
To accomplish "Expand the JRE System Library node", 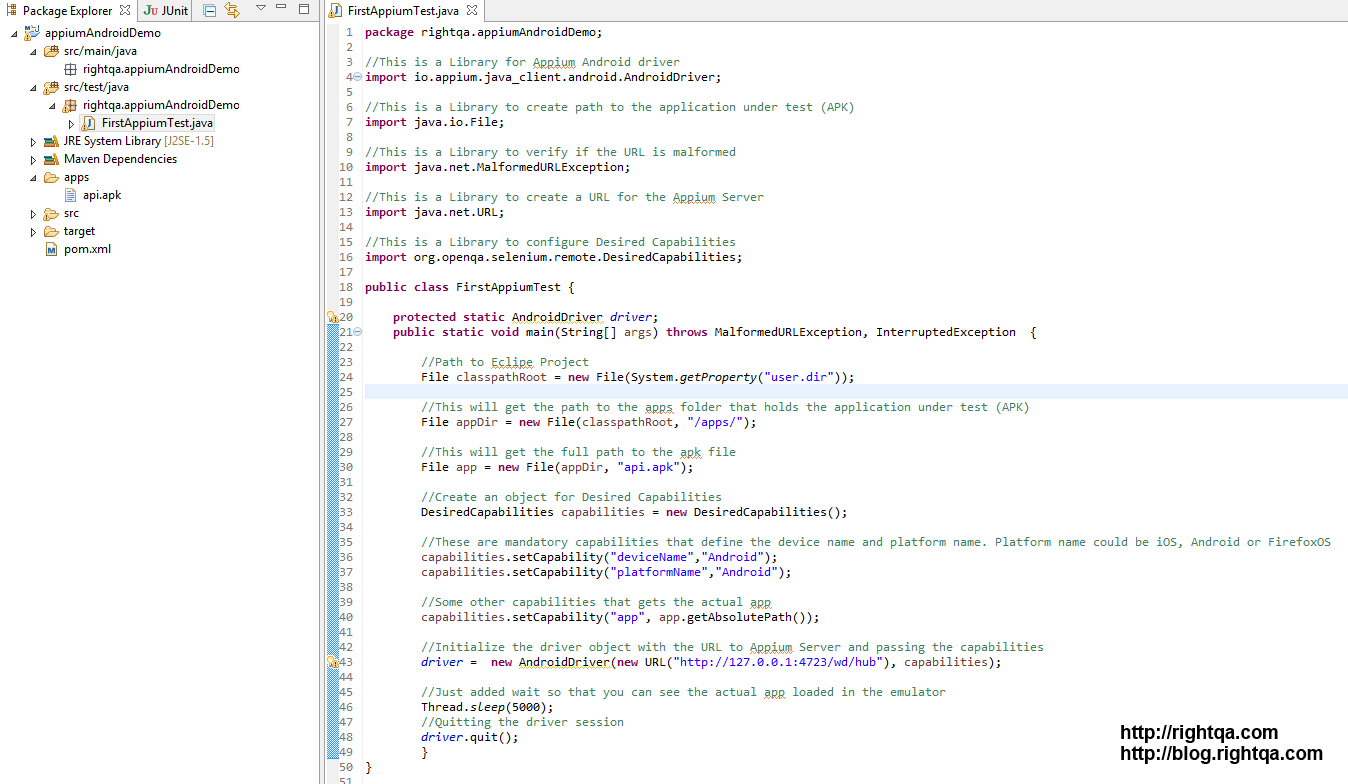I will click(32, 141).
